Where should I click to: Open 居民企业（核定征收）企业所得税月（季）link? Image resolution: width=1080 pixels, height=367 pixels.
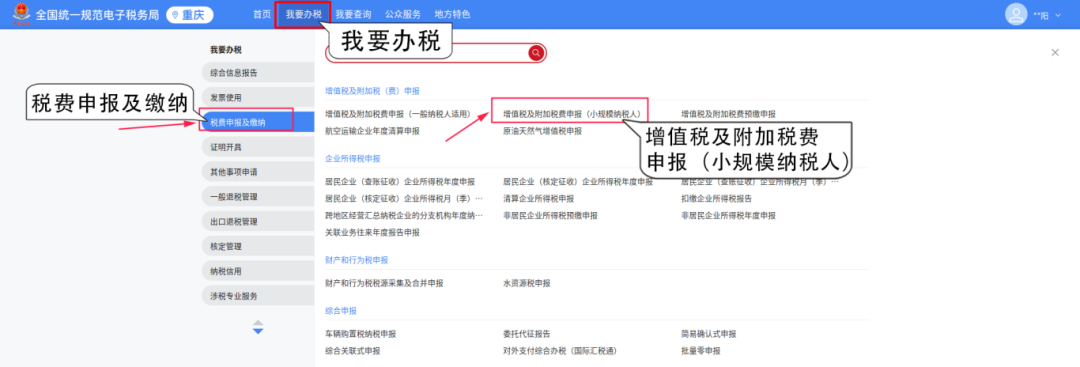pos(404,198)
